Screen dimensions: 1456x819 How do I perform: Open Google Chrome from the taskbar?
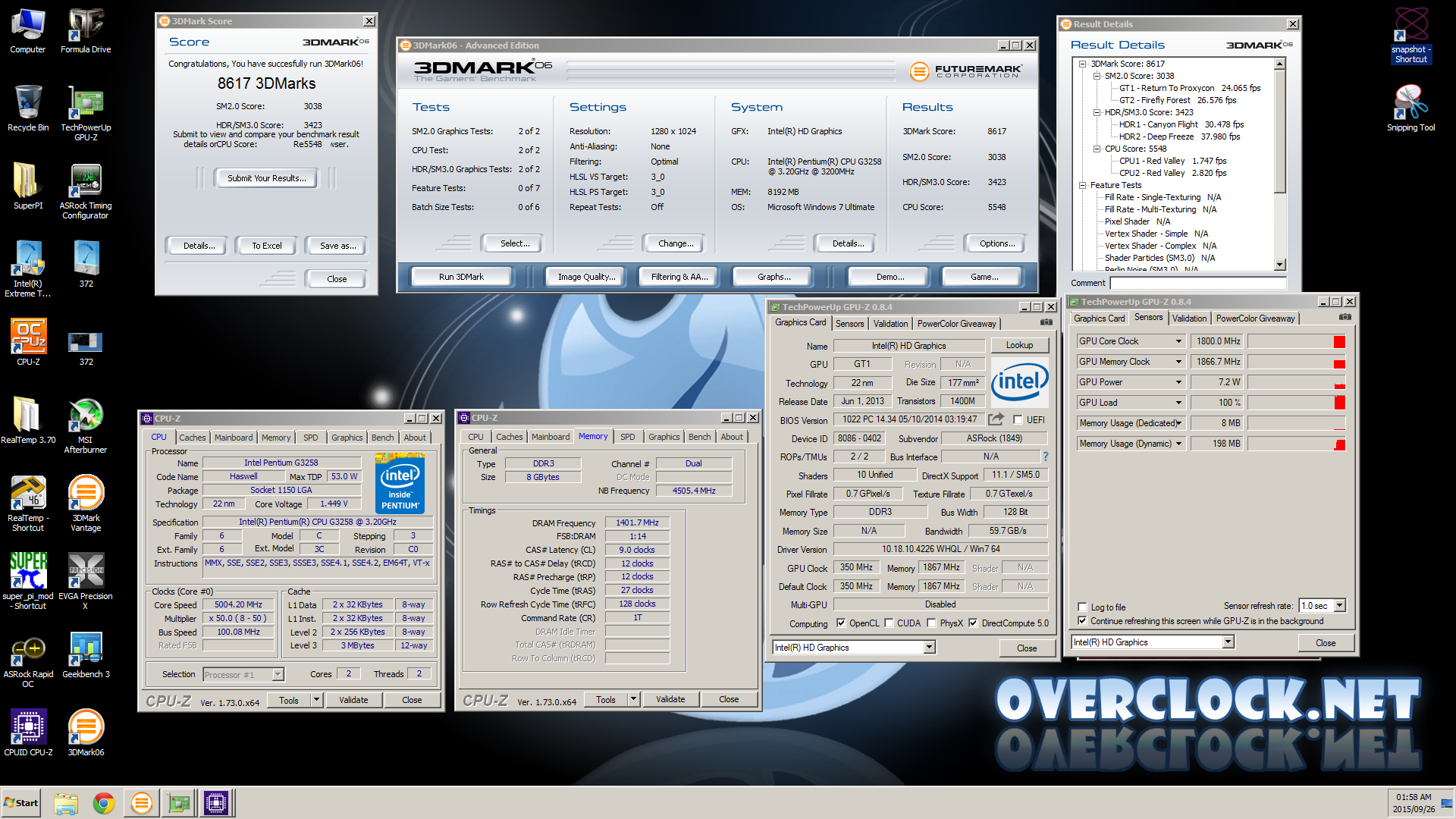click(104, 803)
